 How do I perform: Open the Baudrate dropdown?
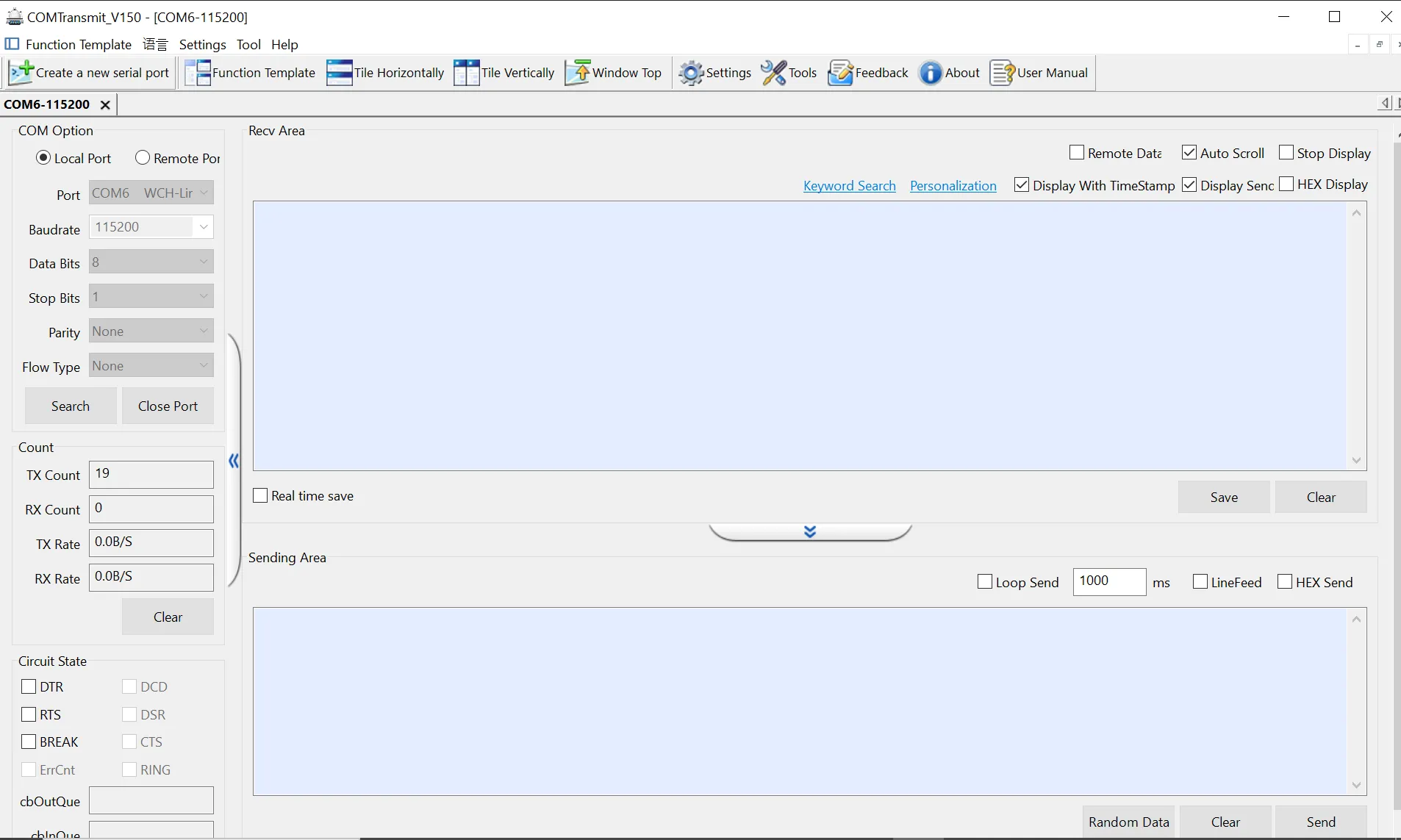(x=204, y=226)
